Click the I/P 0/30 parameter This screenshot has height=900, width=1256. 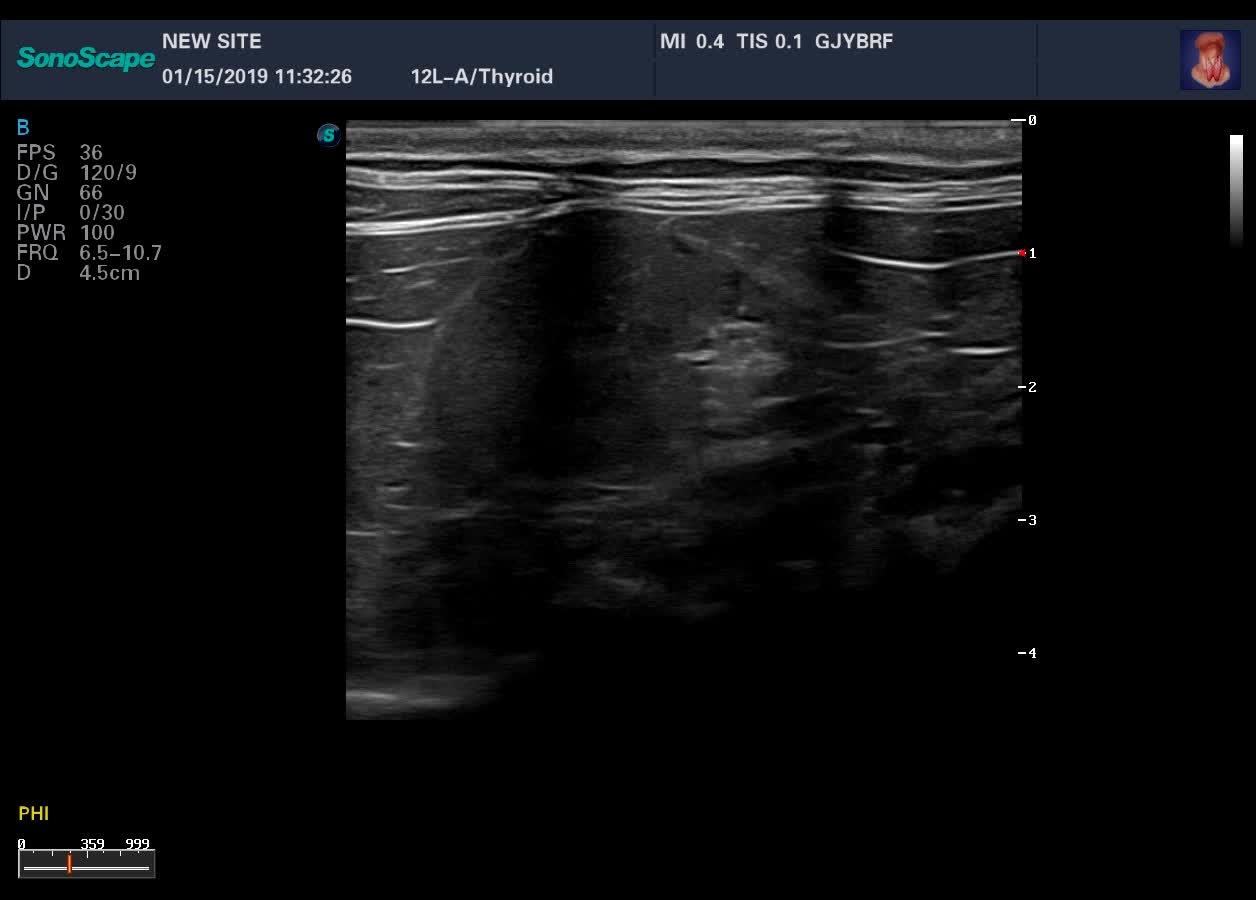[x=70, y=213]
